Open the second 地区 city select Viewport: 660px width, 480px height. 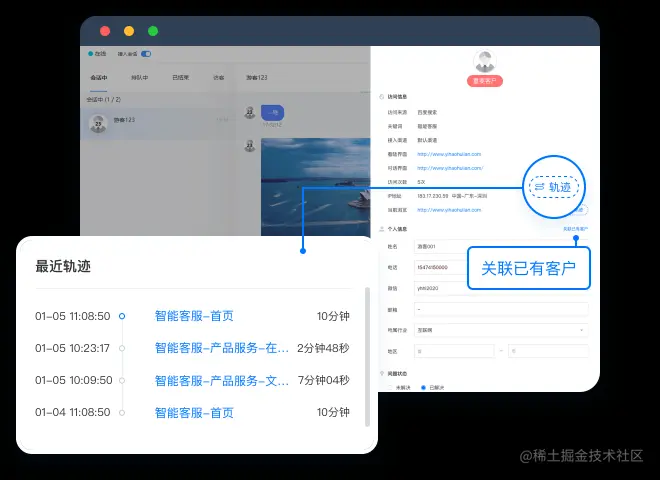click(548, 351)
